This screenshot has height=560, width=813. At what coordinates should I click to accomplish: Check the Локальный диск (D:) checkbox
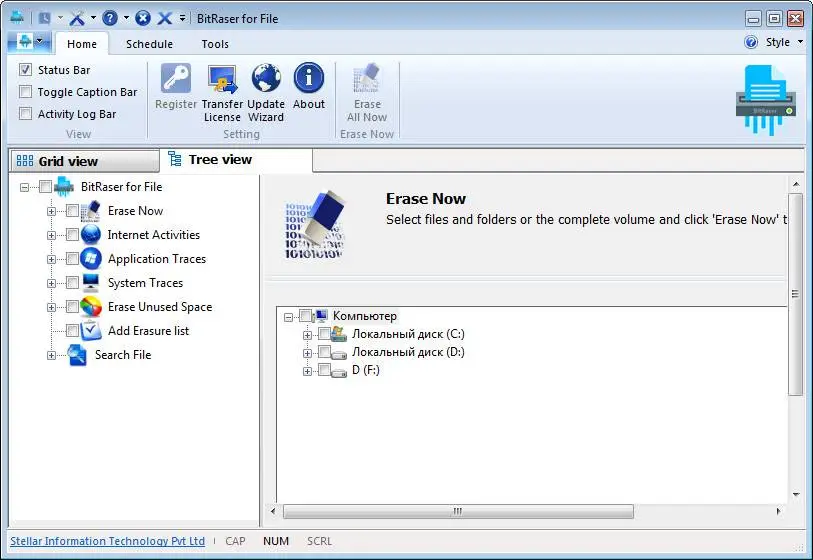pyautogui.click(x=324, y=352)
